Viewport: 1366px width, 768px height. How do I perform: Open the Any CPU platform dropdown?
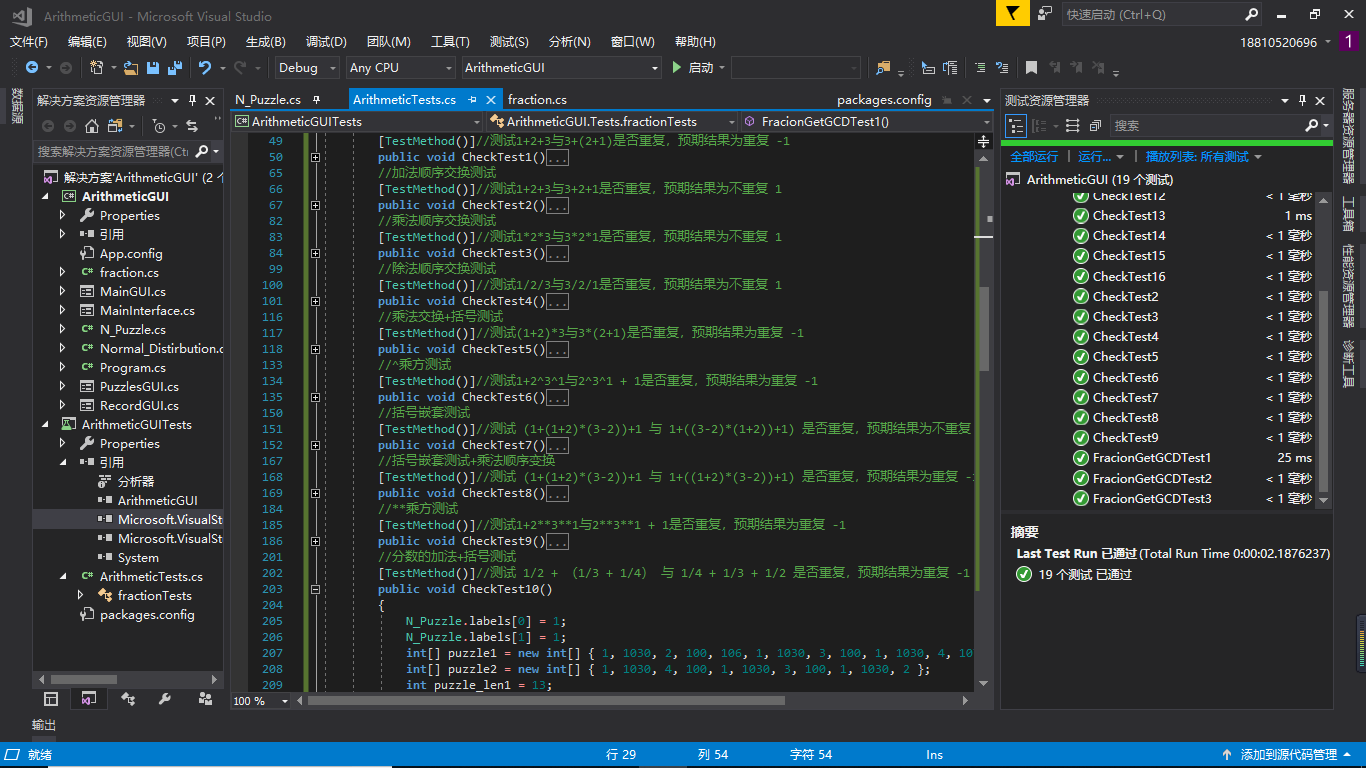click(x=400, y=68)
